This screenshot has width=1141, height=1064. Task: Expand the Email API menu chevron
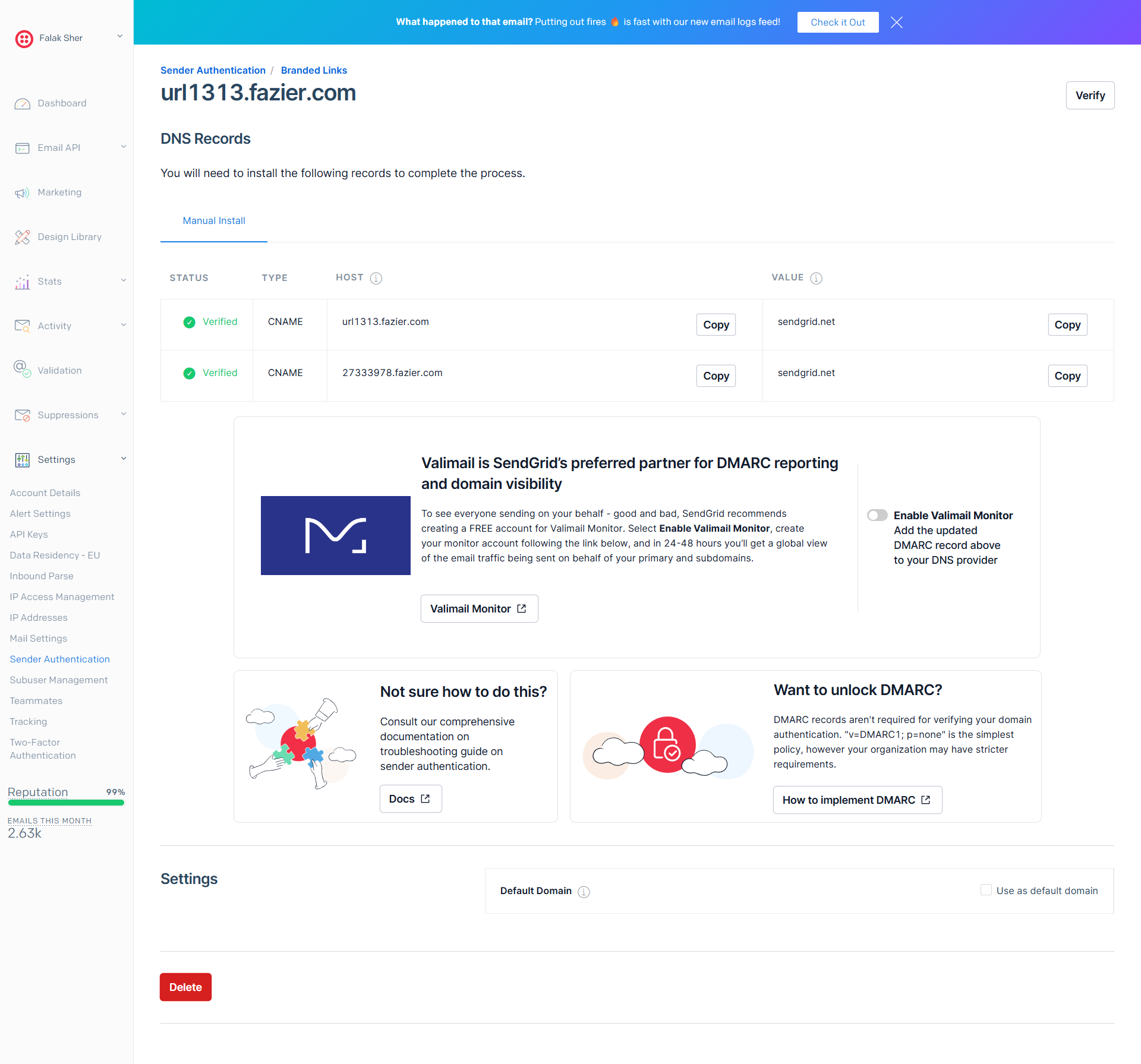tap(124, 147)
